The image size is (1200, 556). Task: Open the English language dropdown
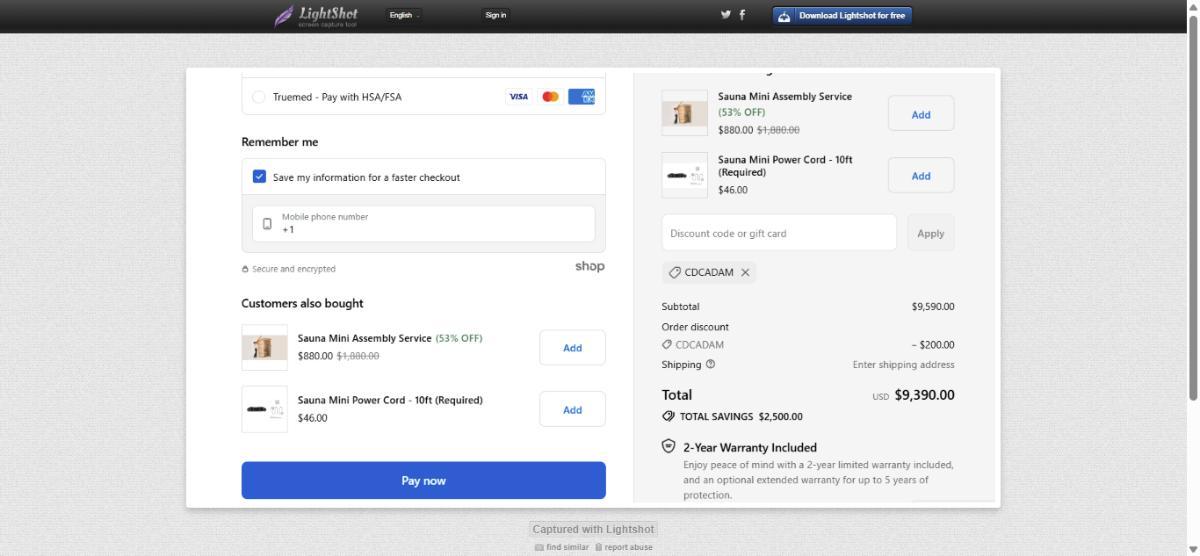click(404, 15)
